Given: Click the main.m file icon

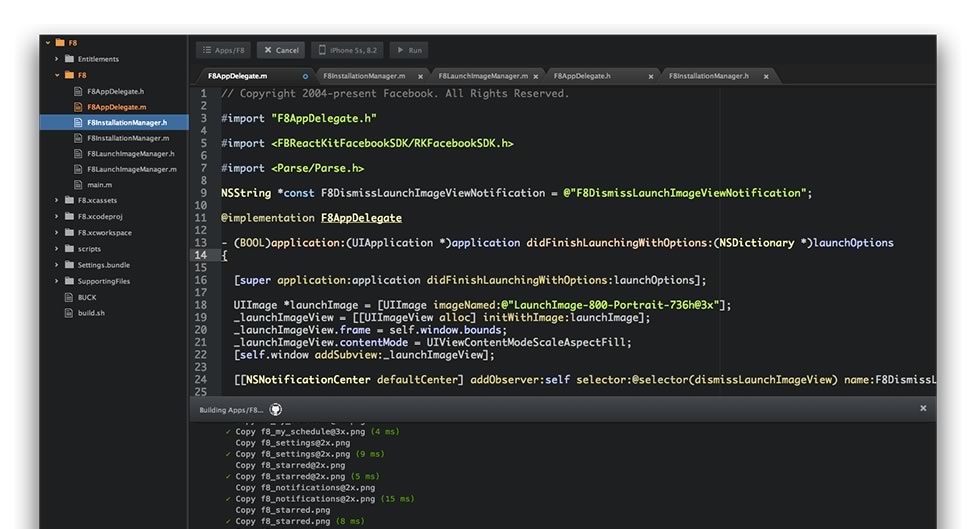Looking at the screenshot, I should point(78,185).
